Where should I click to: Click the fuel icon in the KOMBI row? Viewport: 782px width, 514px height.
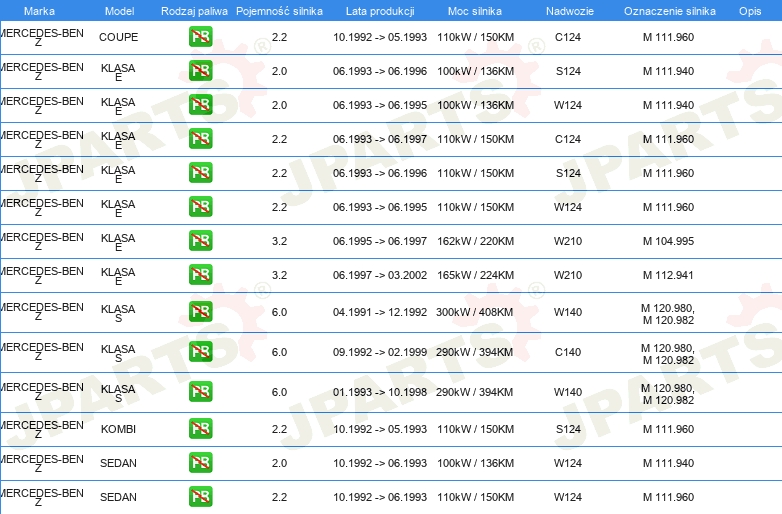[x=200, y=429]
